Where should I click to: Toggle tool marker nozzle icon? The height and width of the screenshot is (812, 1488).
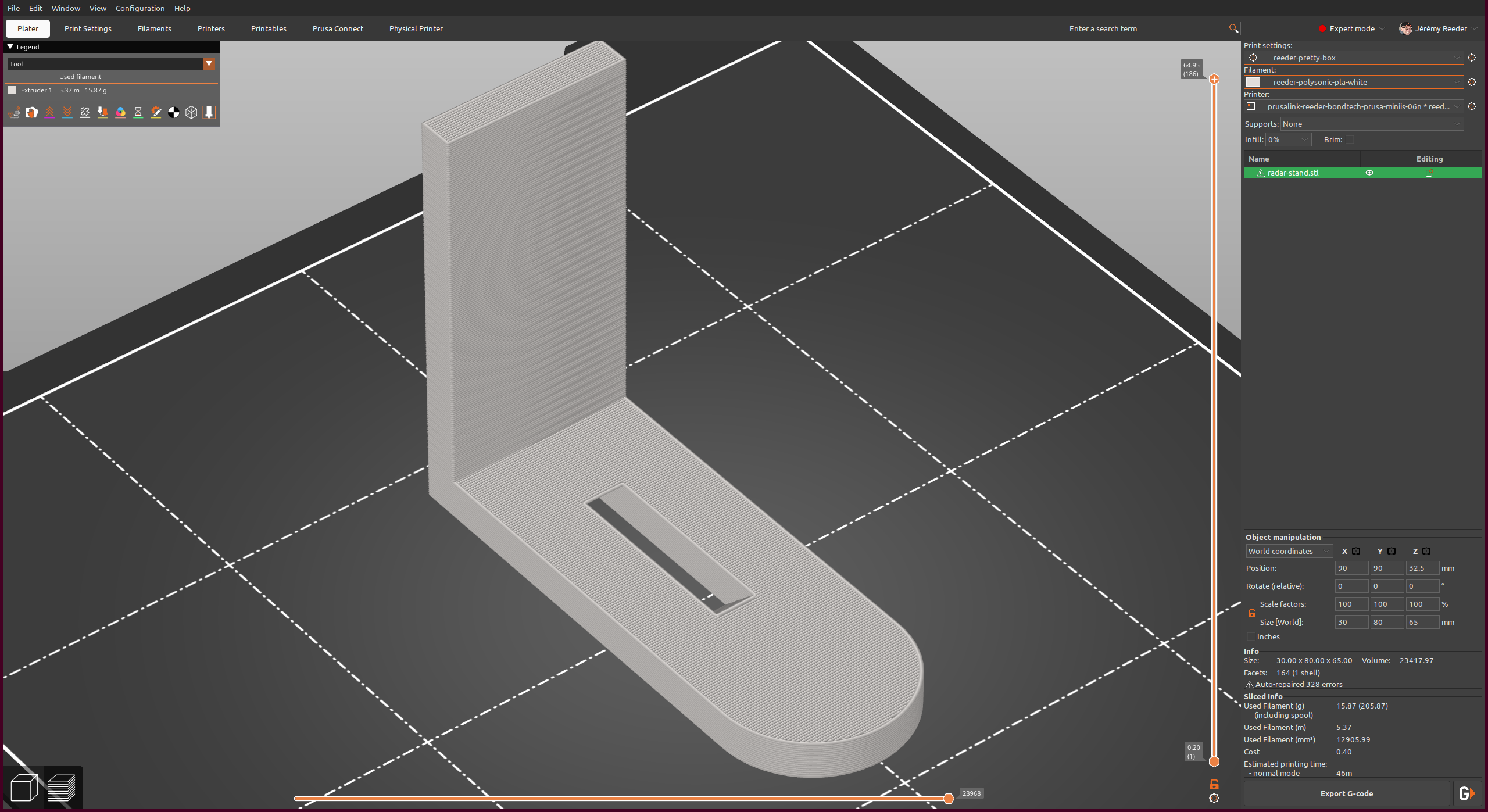coord(209,112)
